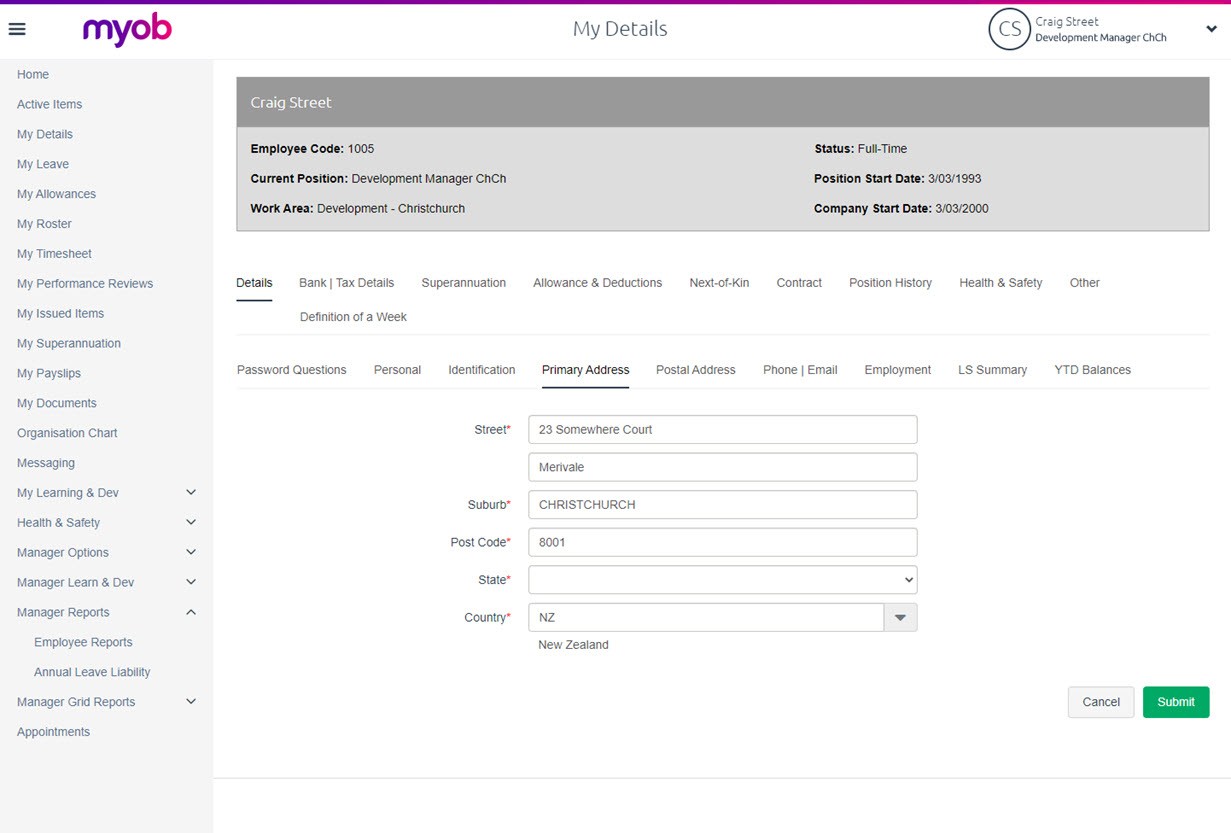Viewport: 1231px width, 833px height.
Task: Click the Post Code input field
Action: [x=722, y=542]
